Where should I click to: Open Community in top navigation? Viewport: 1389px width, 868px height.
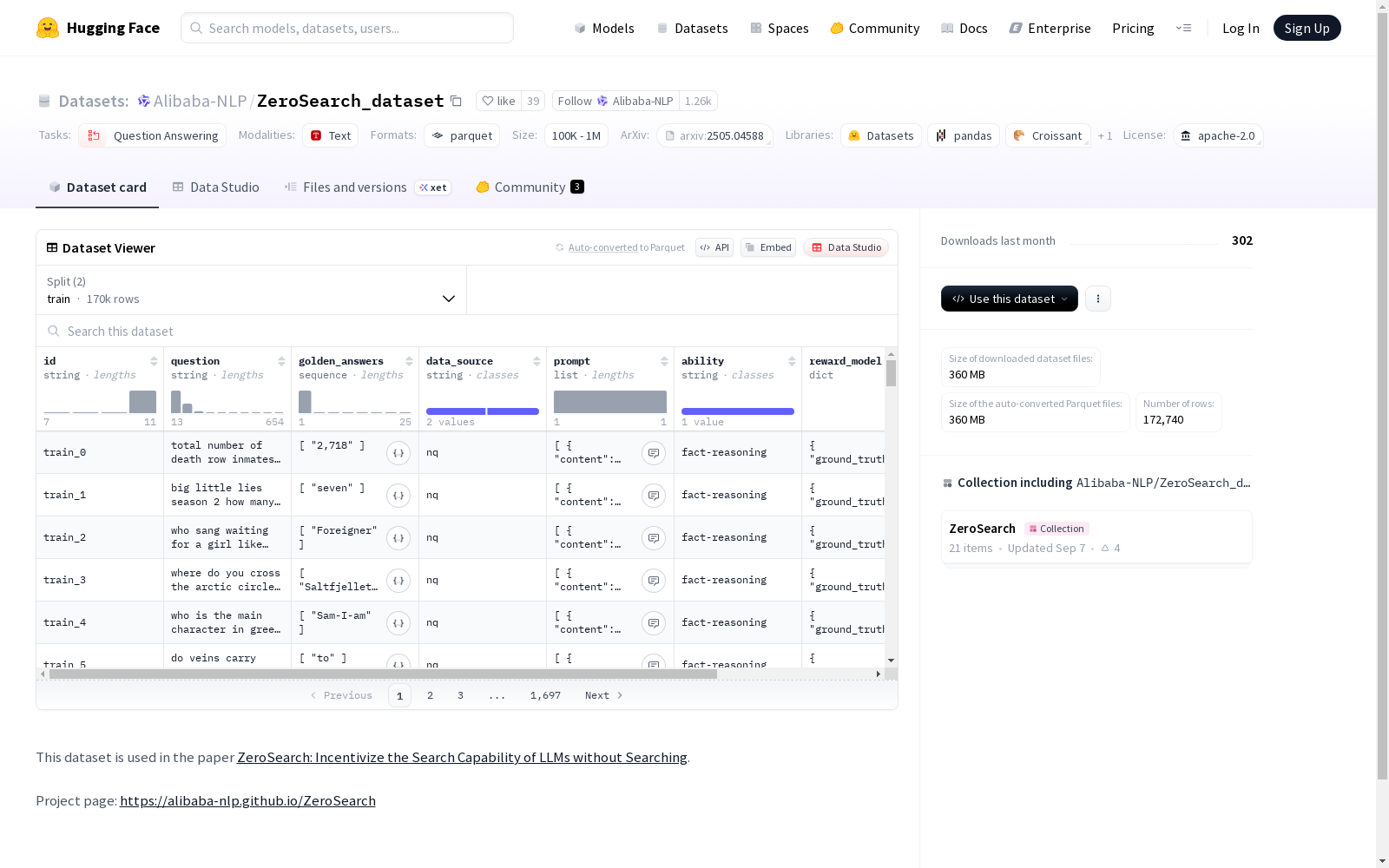pos(875,28)
